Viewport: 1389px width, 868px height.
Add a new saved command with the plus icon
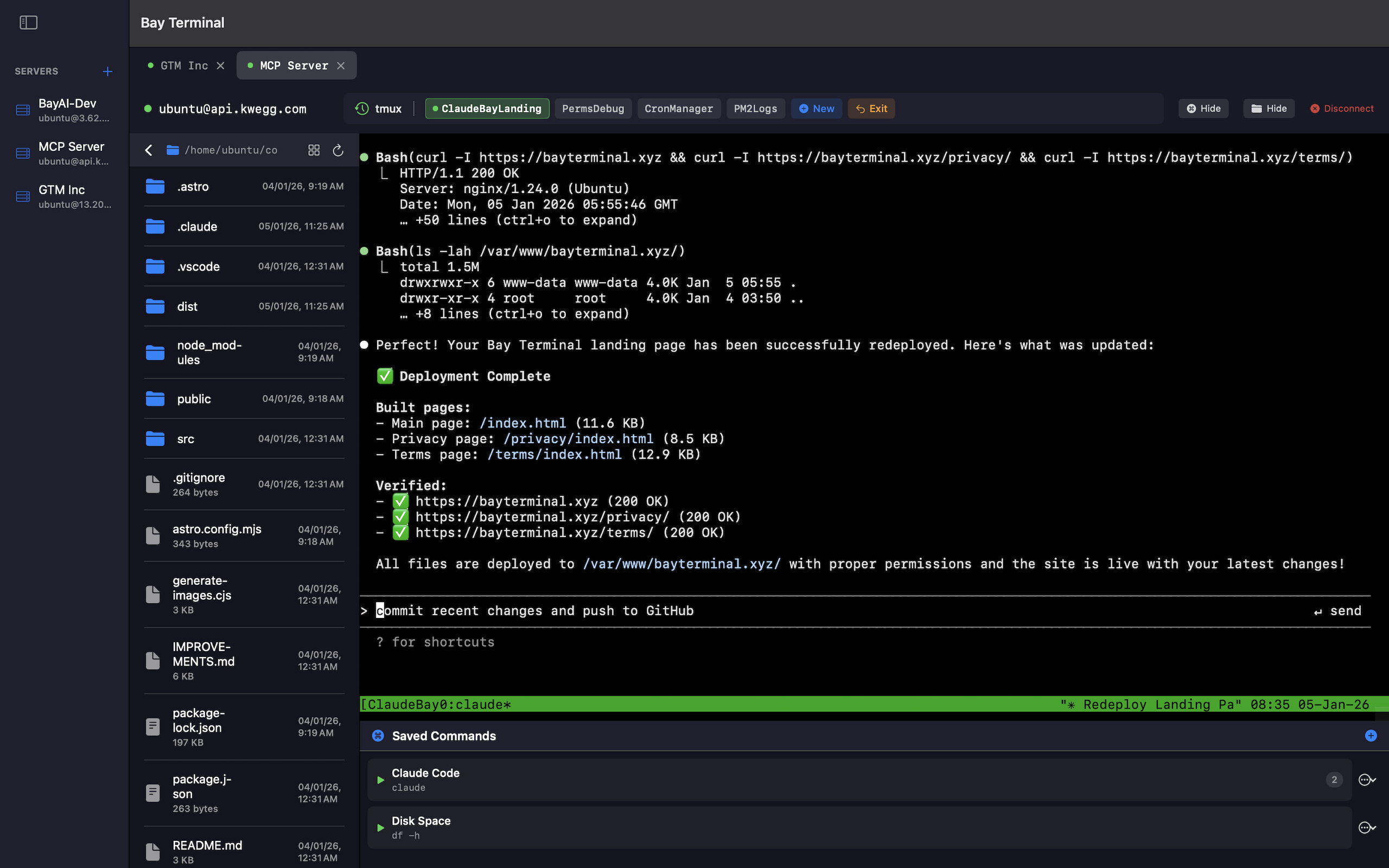click(1371, 735)
